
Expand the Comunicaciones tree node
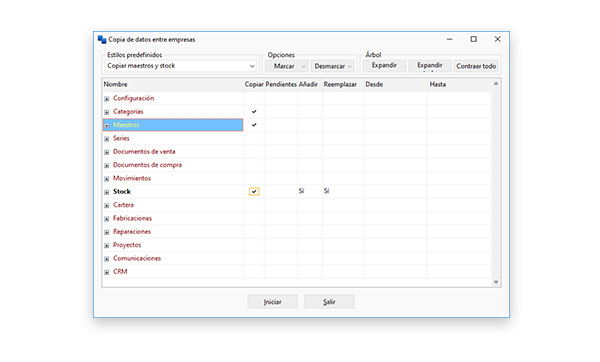107,259
